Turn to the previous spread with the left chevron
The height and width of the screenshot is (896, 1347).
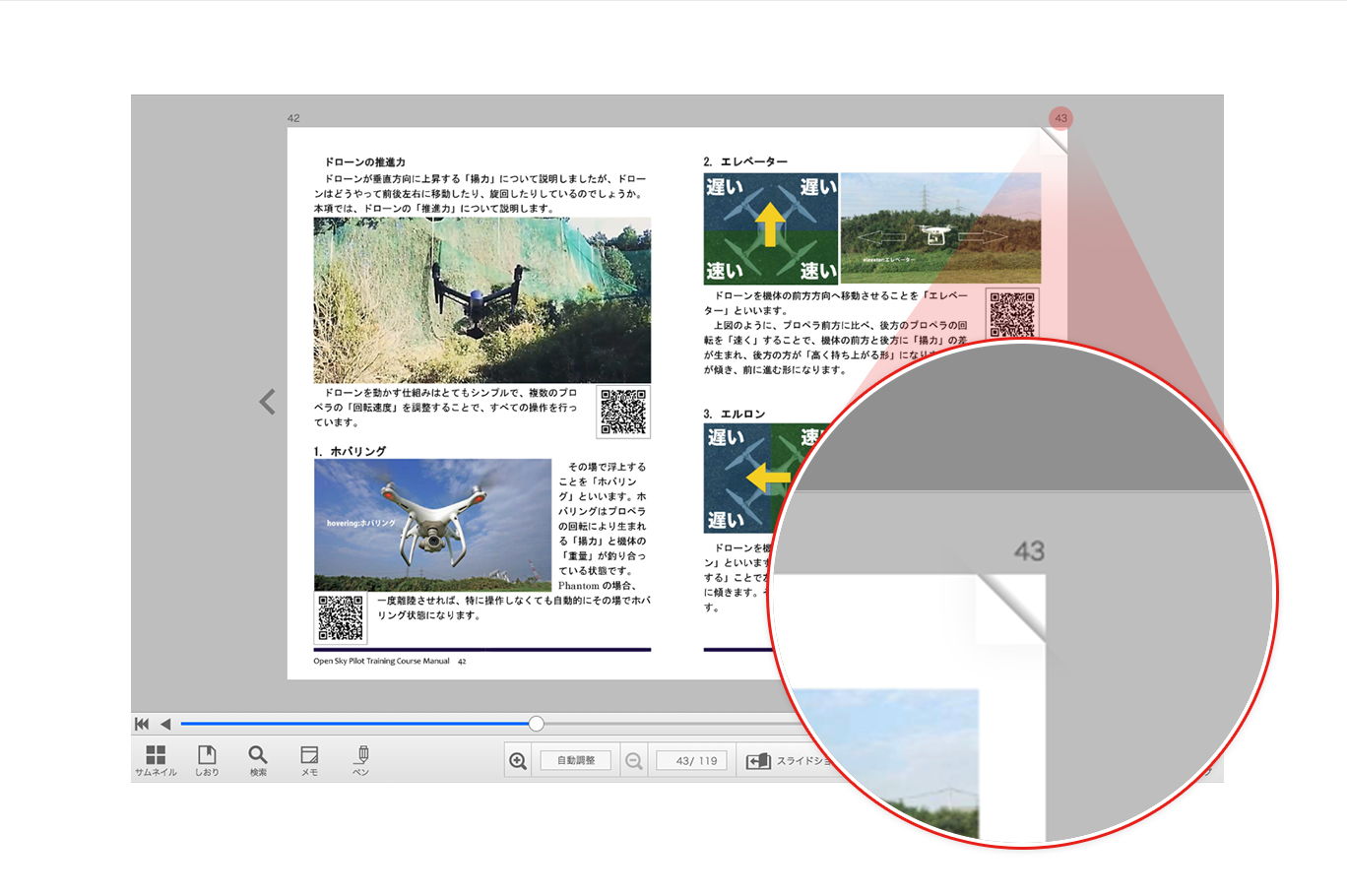[x=267, y=402]
